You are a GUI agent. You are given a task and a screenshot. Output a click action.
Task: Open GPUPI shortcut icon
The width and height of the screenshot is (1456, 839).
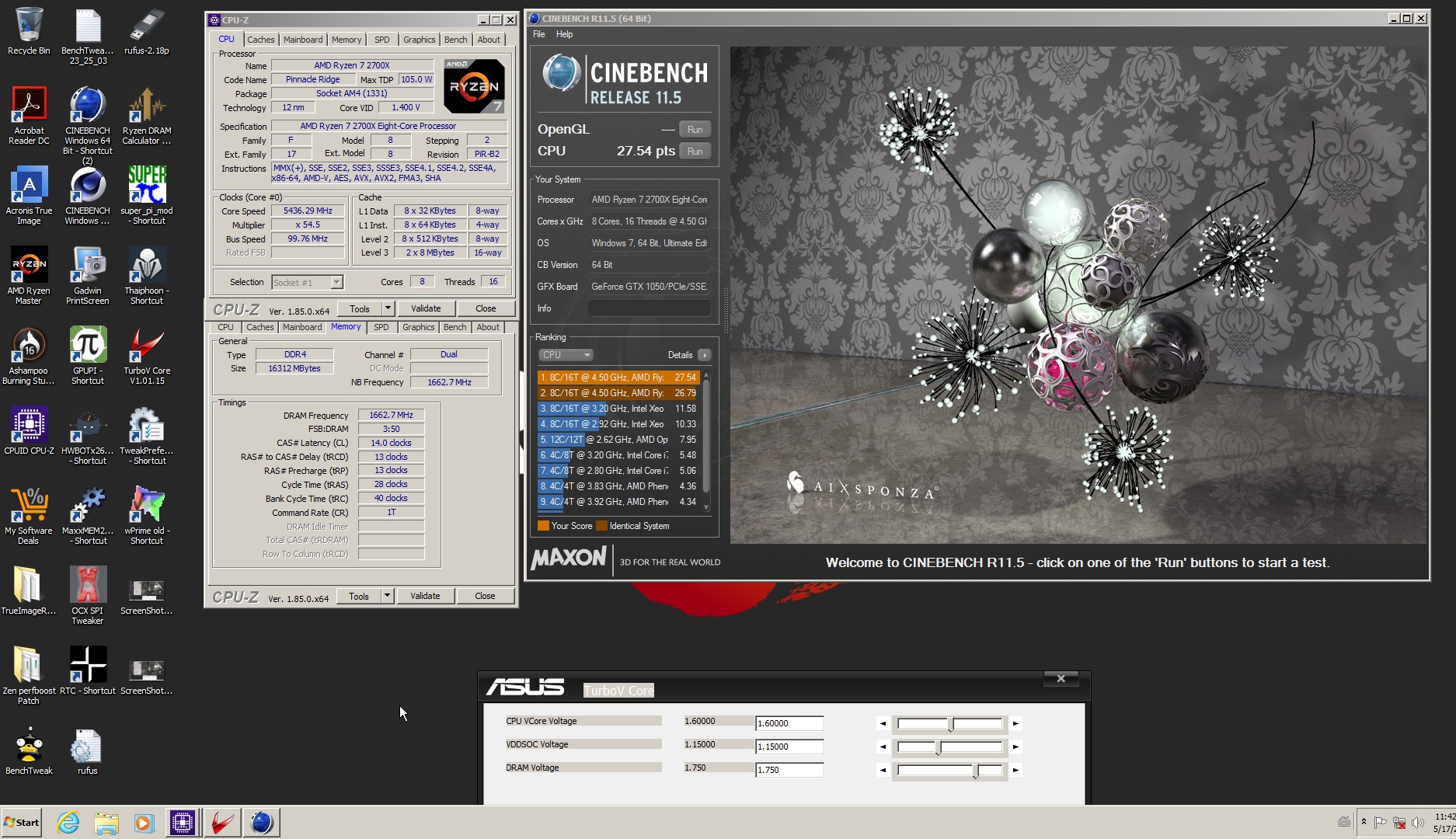[87, 355]
